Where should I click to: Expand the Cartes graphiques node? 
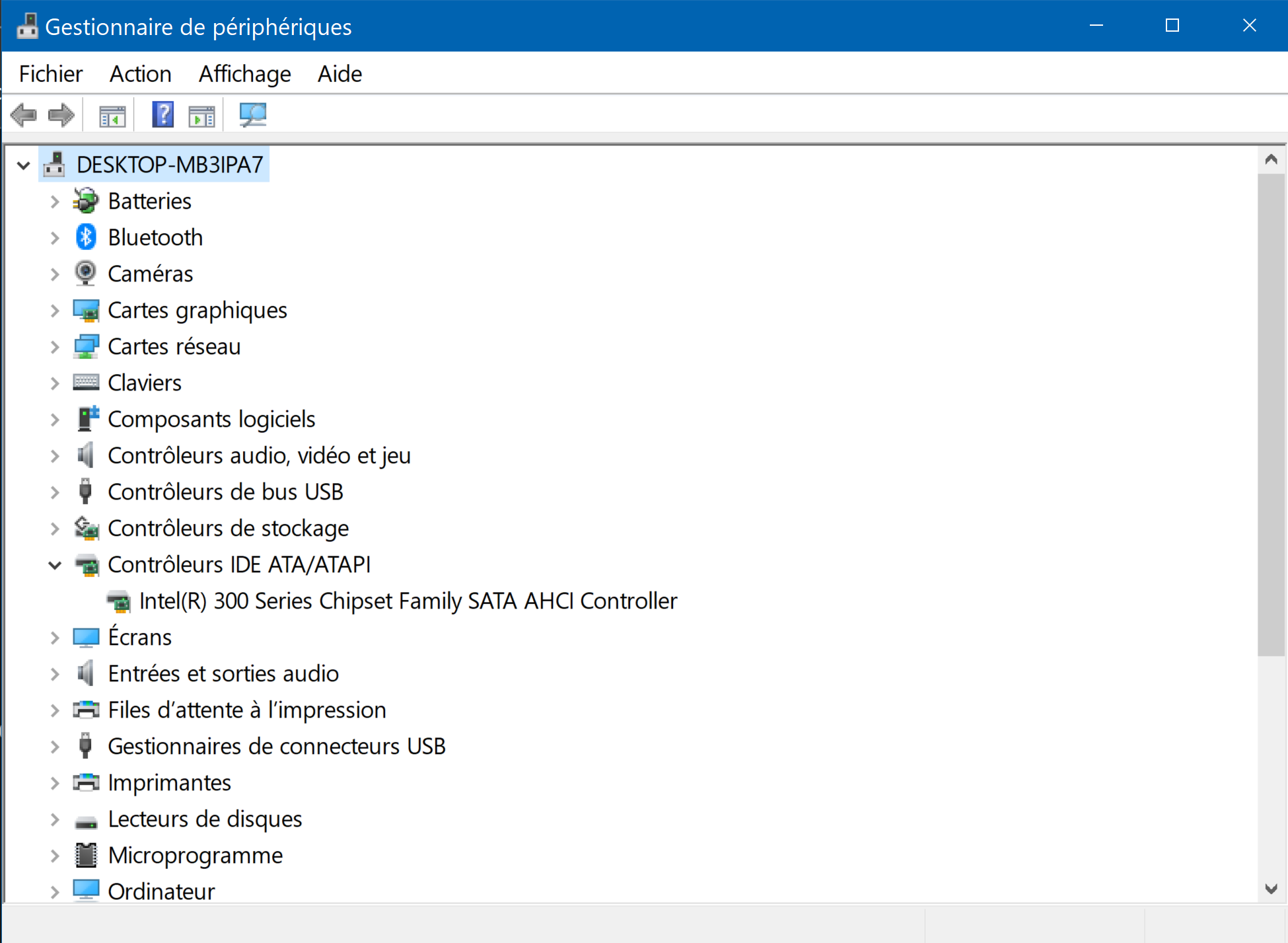[55, 311]
